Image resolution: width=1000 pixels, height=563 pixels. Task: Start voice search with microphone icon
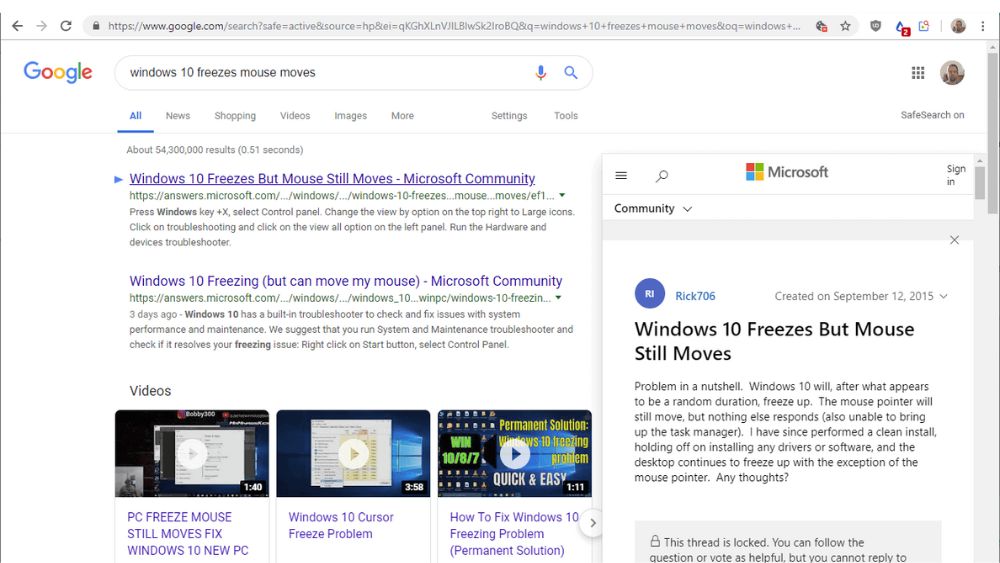coord(541,72)
